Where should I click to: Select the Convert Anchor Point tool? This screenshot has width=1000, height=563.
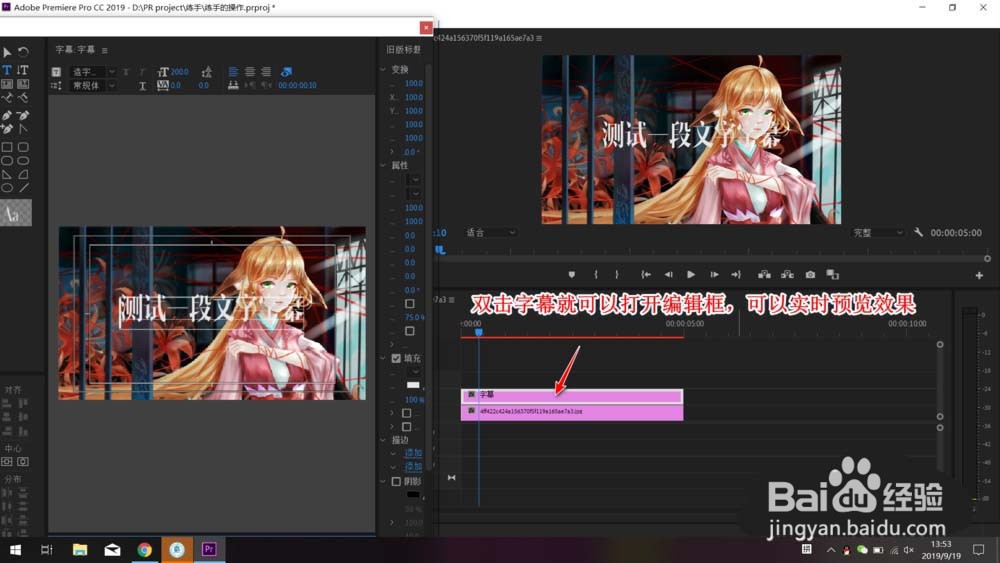coord(23,129)
